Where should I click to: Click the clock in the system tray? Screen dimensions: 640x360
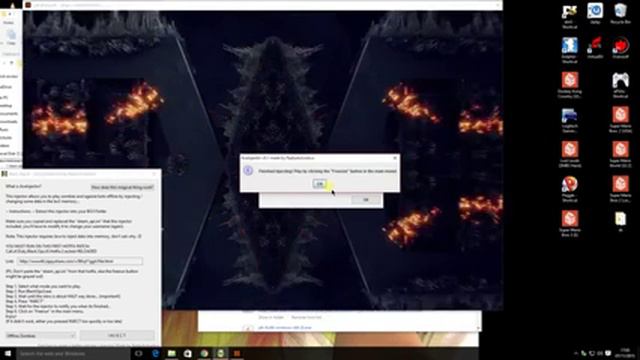tap(624, 353)
